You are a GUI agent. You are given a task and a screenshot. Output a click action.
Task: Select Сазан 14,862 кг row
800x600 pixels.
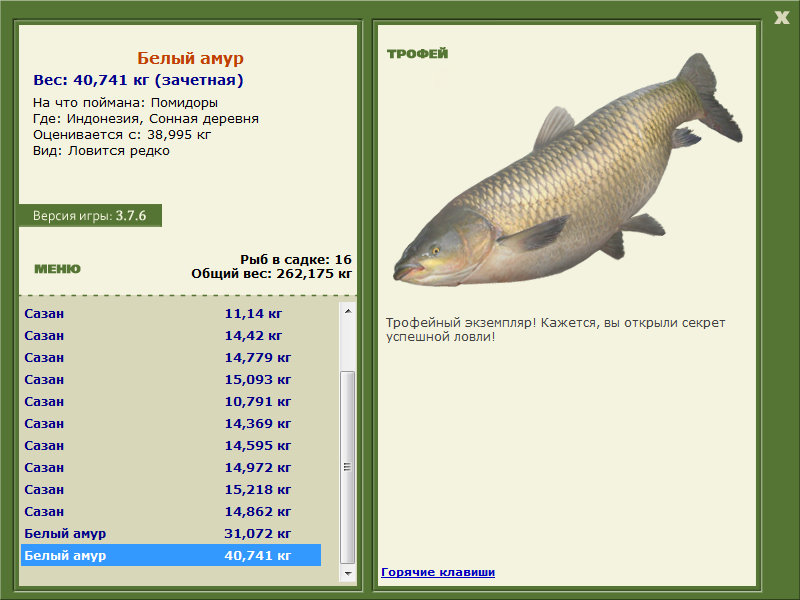click(x=171, y=511)
